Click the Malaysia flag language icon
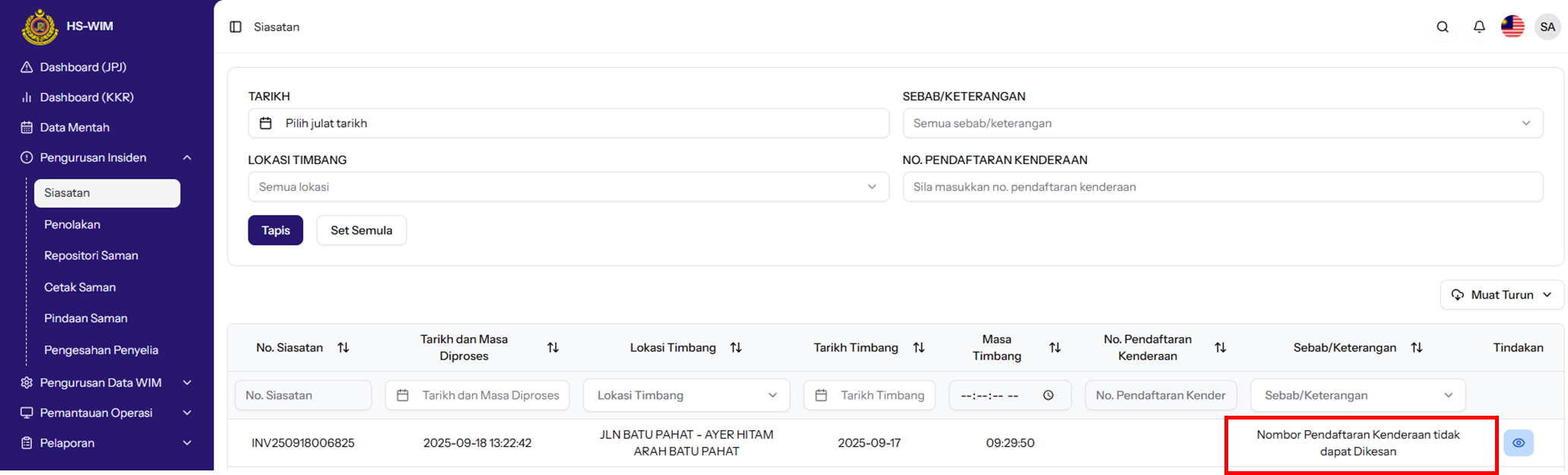The width and height of the screenshot is (1568, 475). (x=1512, y=27)
